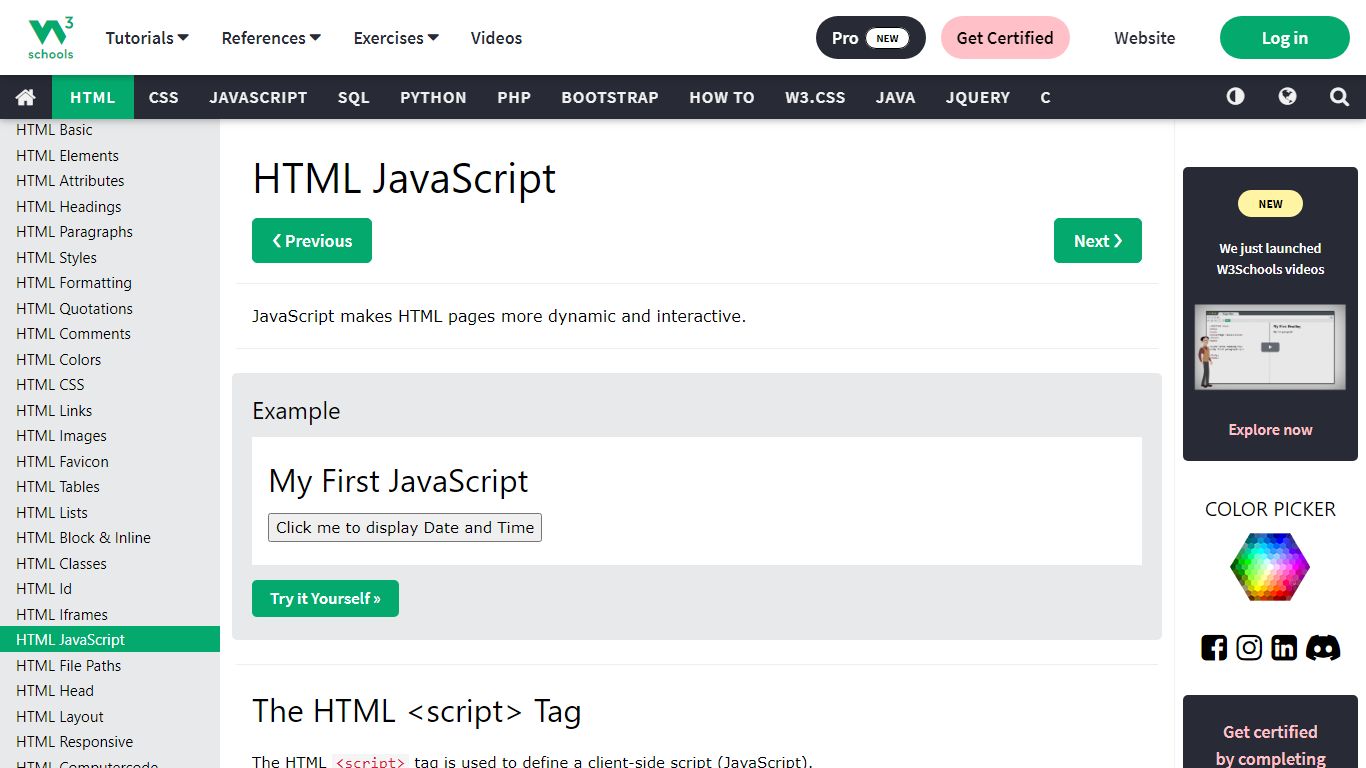The image size is (1366, 768).
Task: Expand the Exercises dropdown
Action: pyautogui.click(x=396, y=38)
